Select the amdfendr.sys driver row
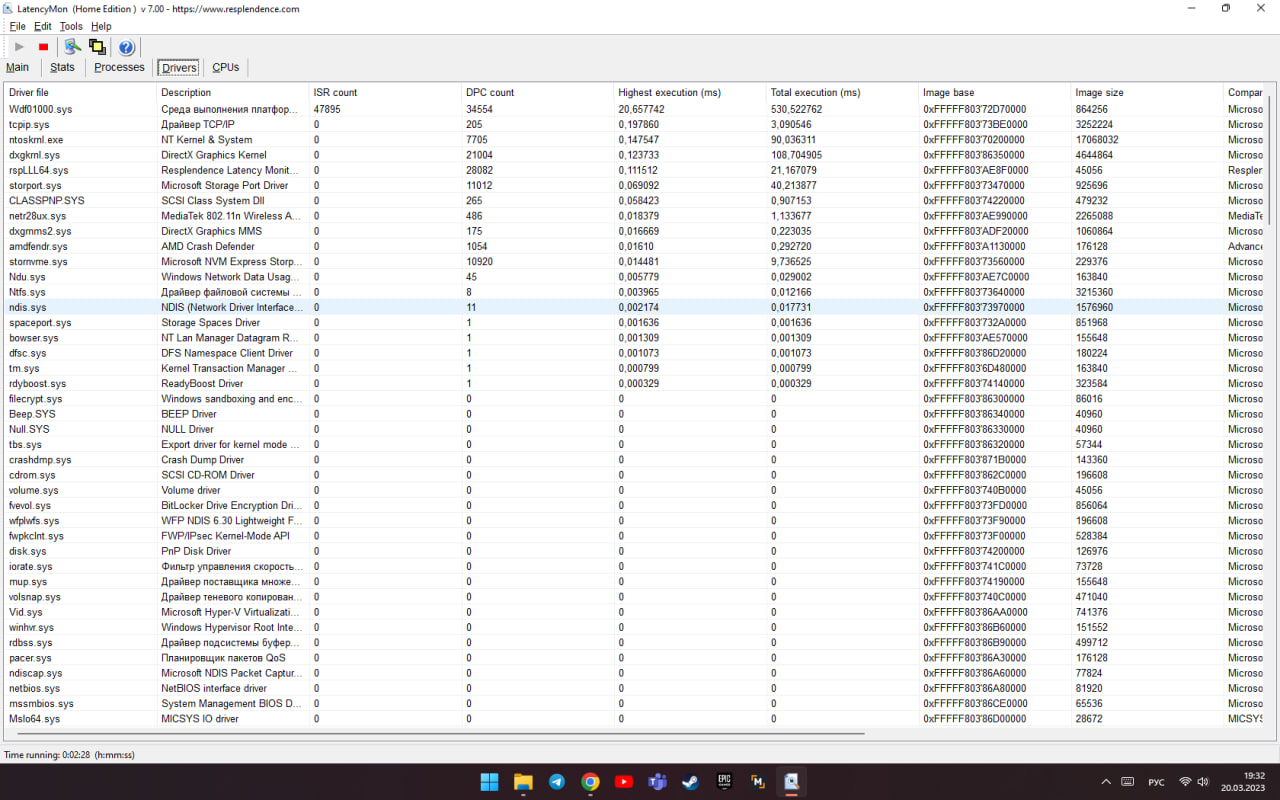Image resolution: width=1280 pixels, height=800 pixels. click(633, 246)
